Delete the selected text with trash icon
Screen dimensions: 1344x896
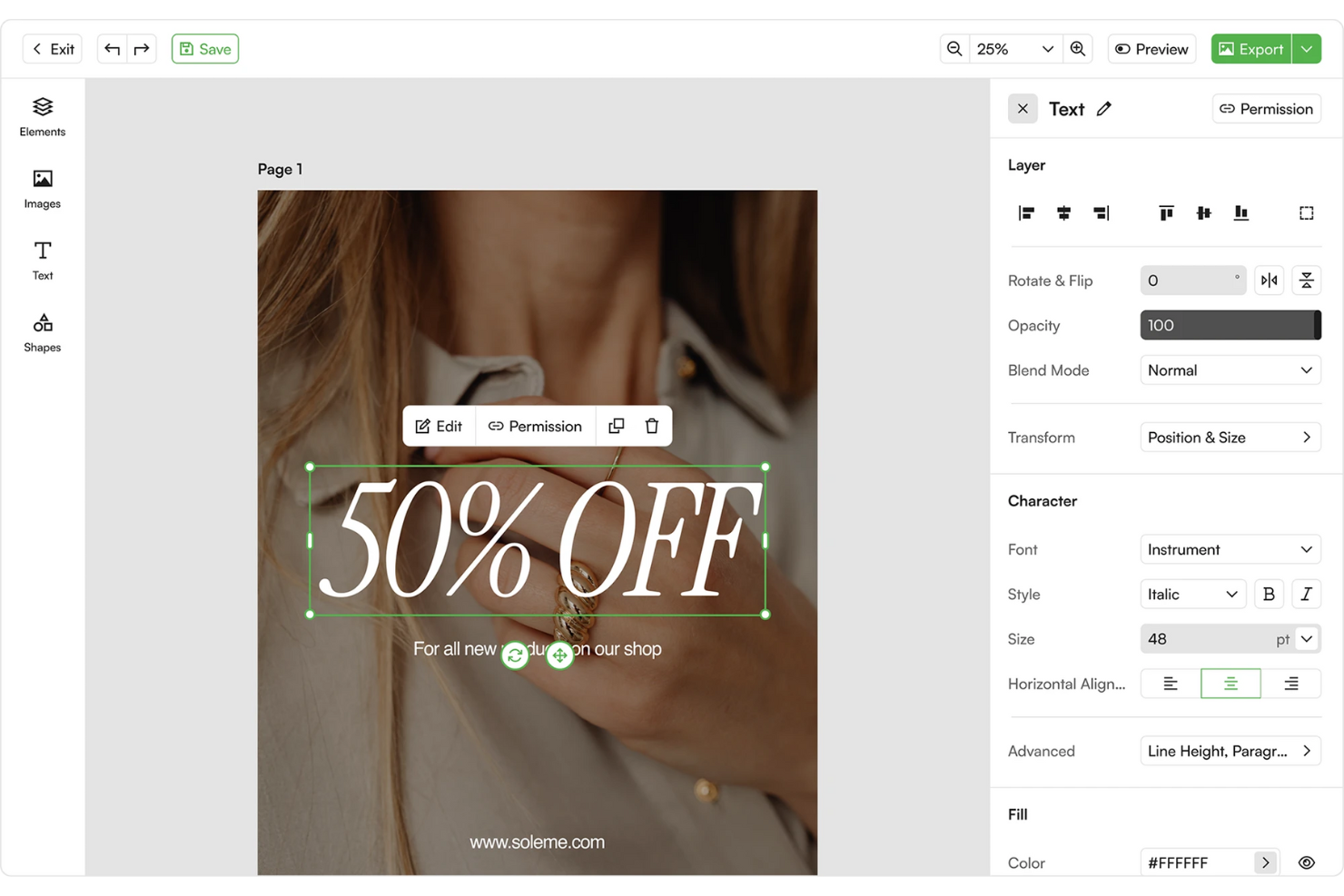pyautogui.click(x=652, y=426)
